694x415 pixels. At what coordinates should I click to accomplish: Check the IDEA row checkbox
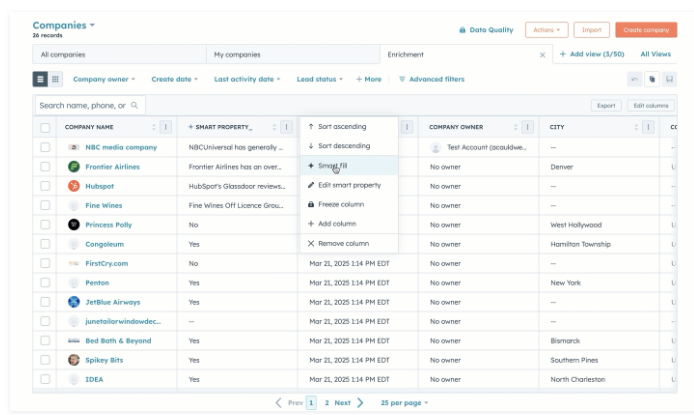pos(45,379)
